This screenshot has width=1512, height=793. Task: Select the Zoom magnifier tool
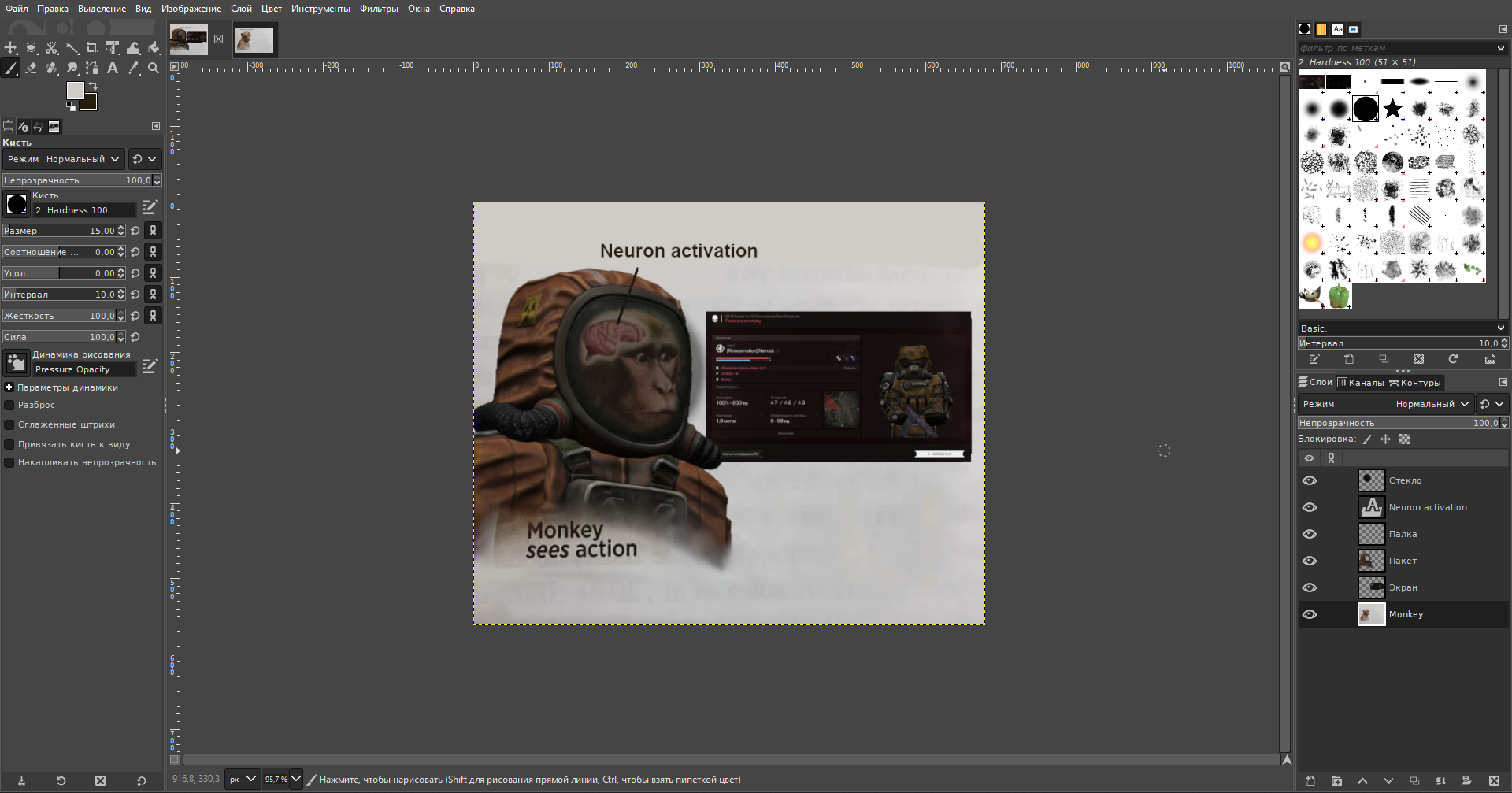[154, 68]
